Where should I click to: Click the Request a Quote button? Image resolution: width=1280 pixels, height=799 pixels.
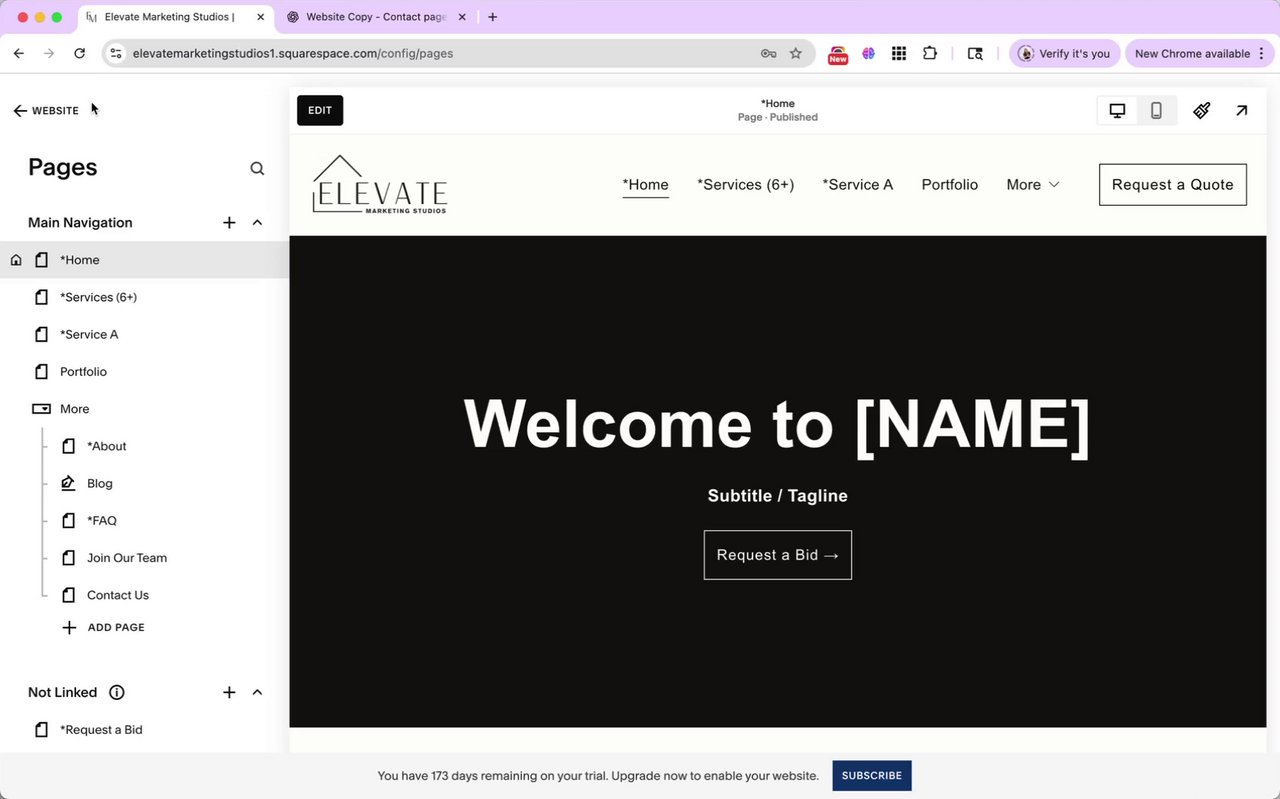click(x=1173, y=184)
